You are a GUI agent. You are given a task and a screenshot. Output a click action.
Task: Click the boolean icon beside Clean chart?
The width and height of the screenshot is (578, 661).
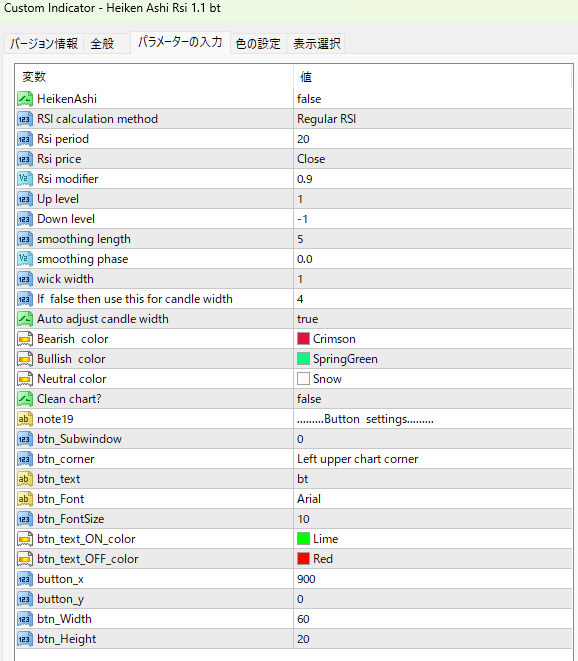[25, 399]
